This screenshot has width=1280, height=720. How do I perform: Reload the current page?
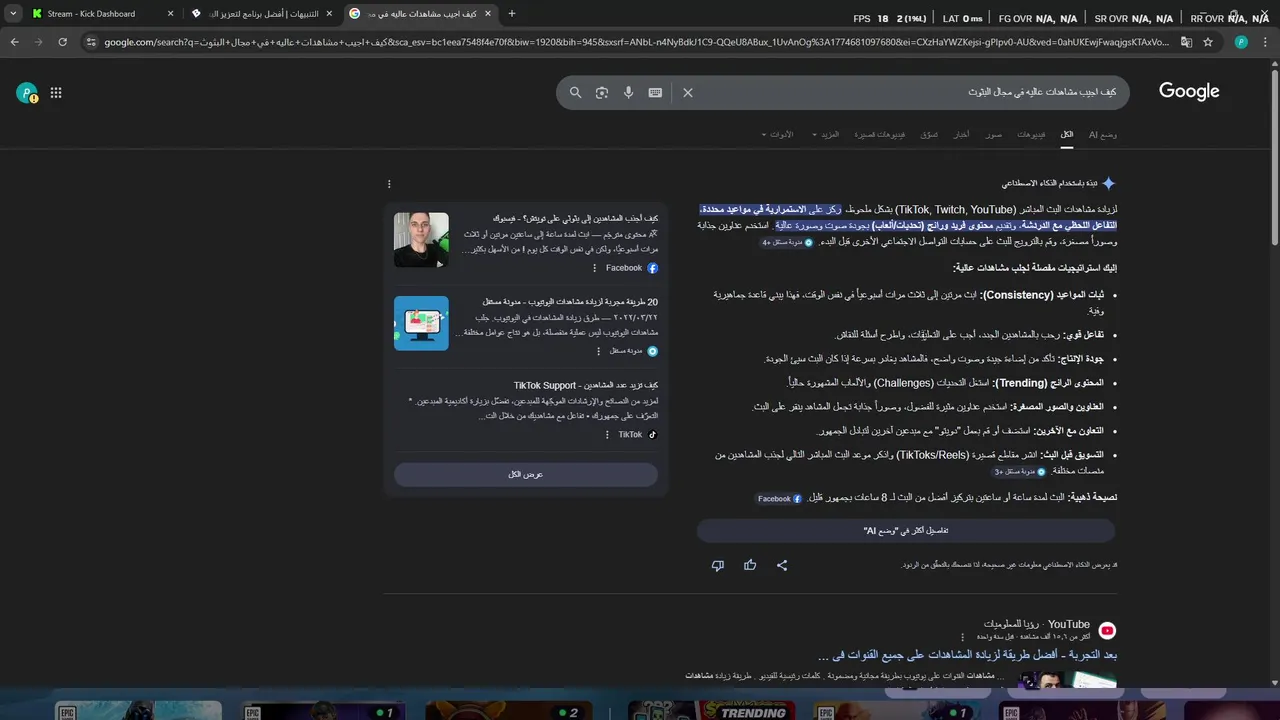[x=62, y=42]
